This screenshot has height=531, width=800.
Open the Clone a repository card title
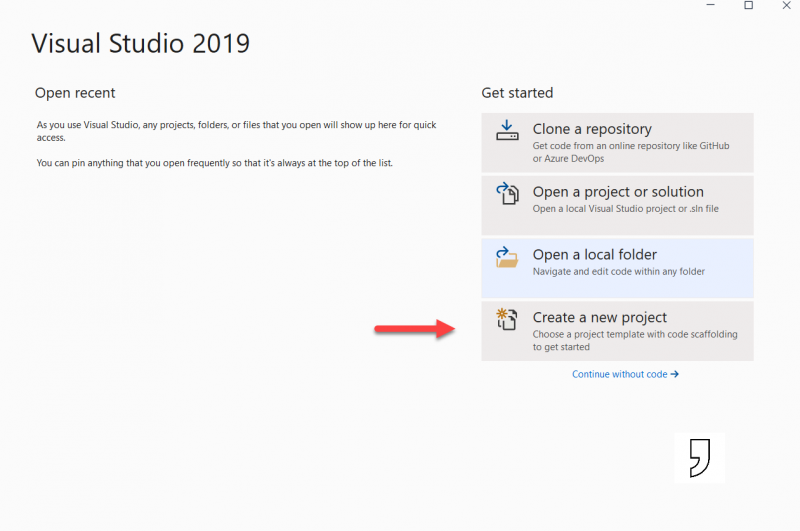[x=592, y=129]
